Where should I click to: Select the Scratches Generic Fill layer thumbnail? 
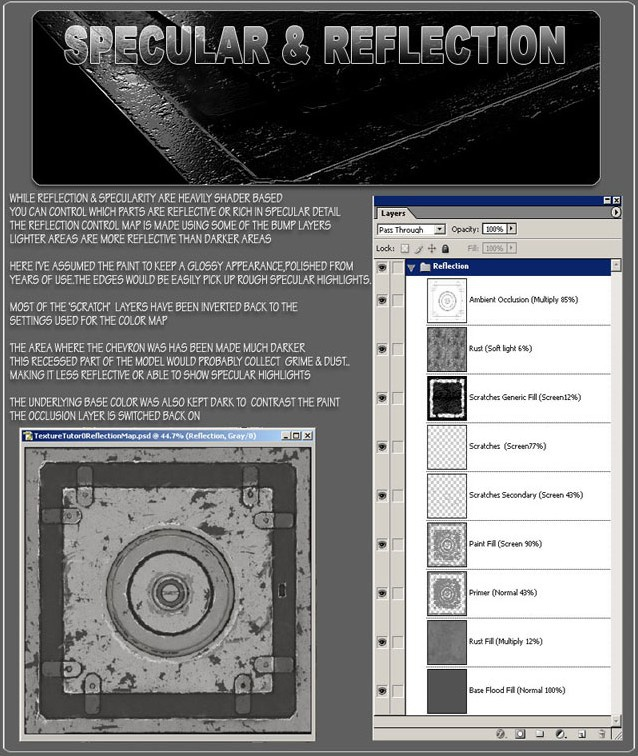coord(447,398)
